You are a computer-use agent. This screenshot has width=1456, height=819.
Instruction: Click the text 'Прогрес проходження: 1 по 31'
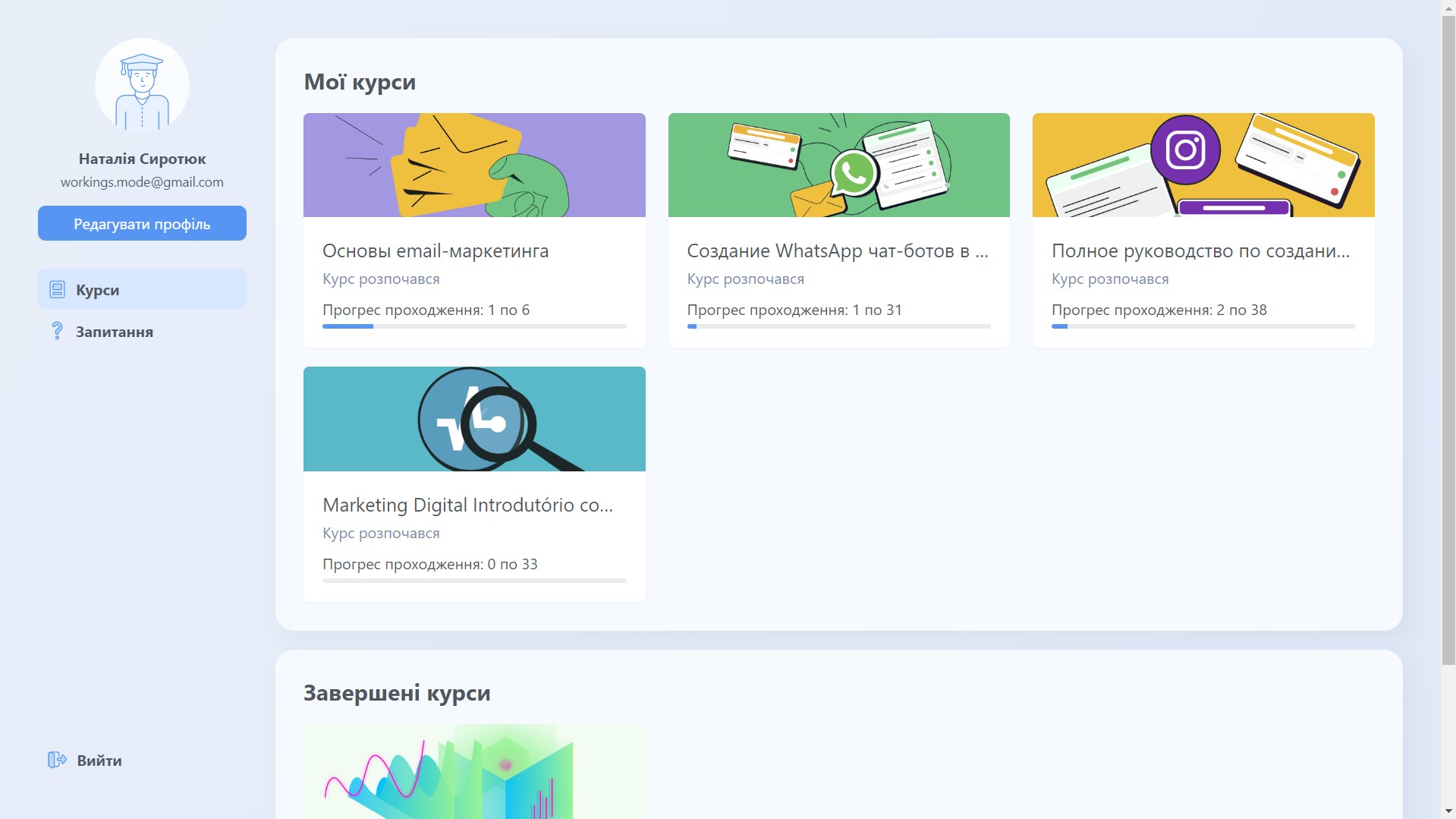794,310
